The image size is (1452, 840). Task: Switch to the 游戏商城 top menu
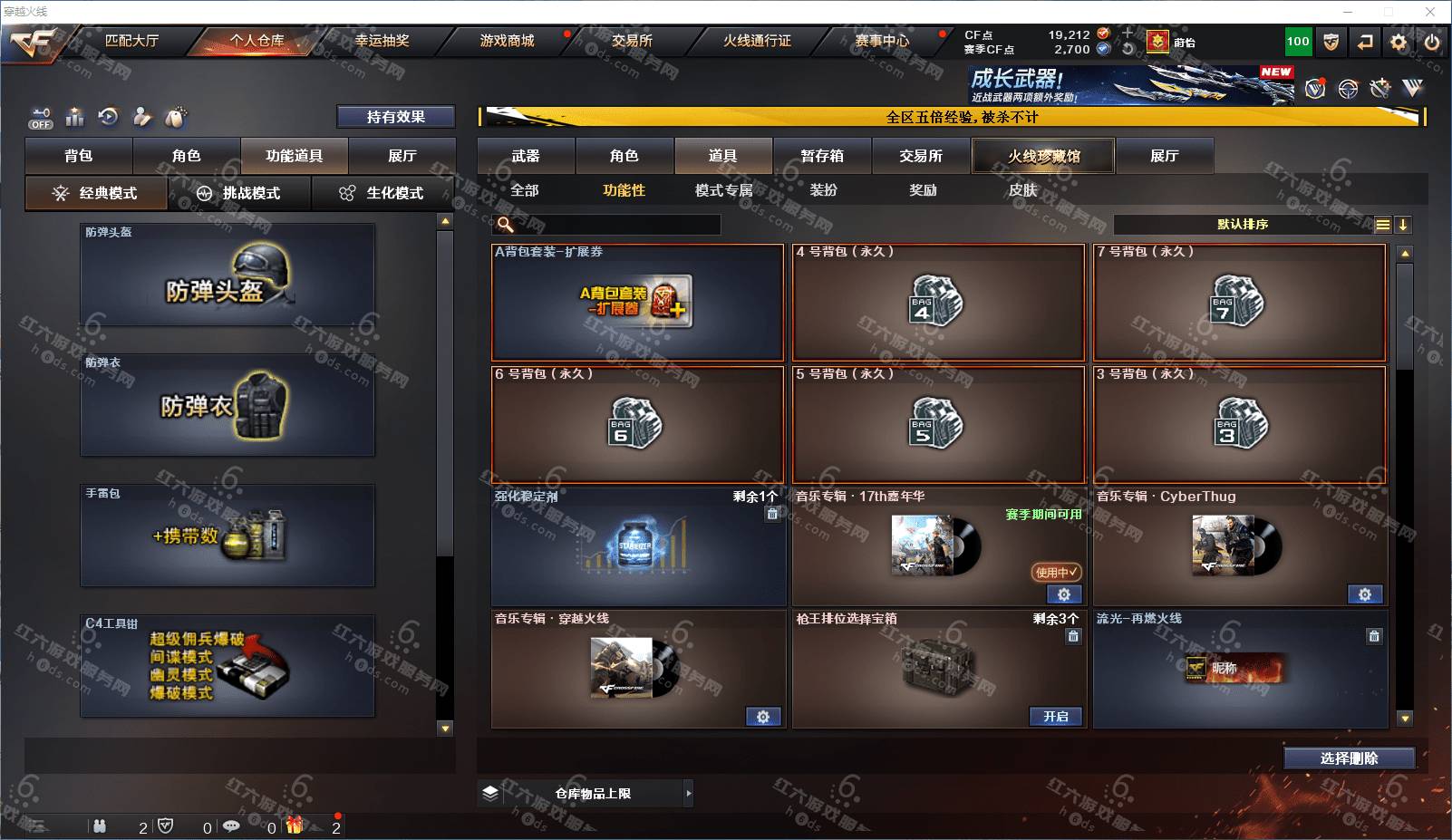click(507, 41)
